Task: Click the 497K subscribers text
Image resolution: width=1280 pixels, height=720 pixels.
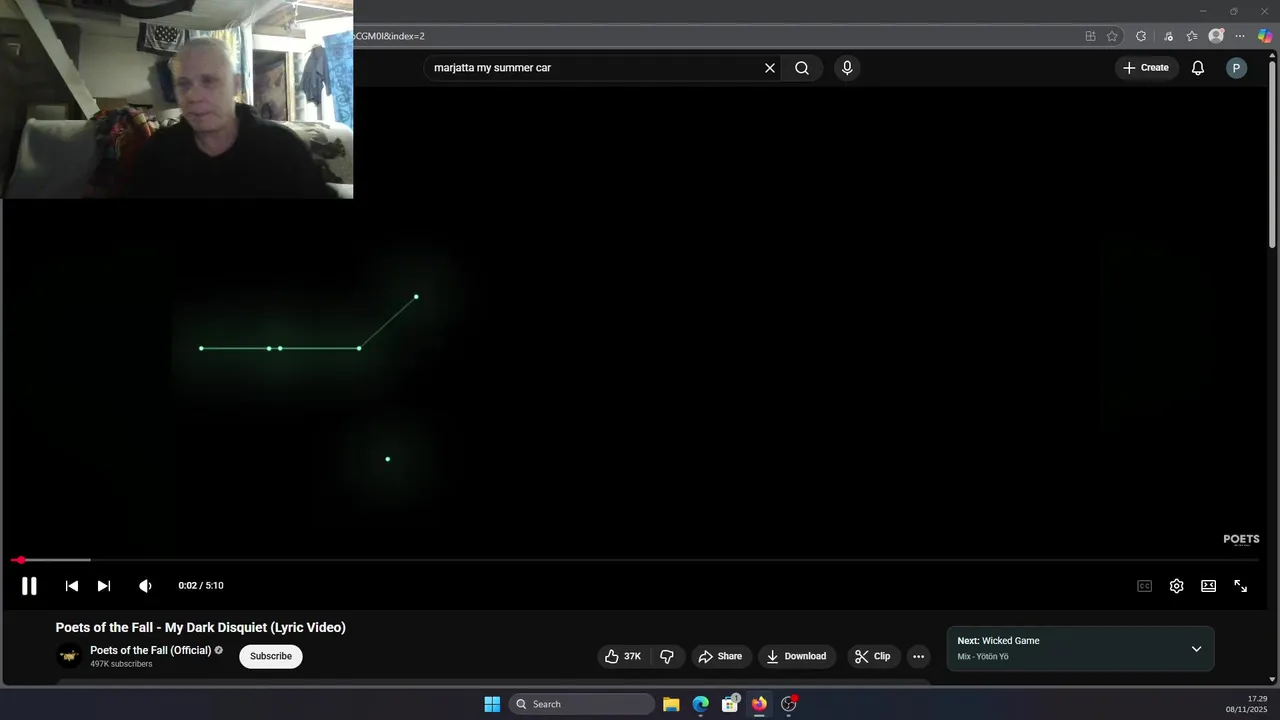Action: pos(121,664)
